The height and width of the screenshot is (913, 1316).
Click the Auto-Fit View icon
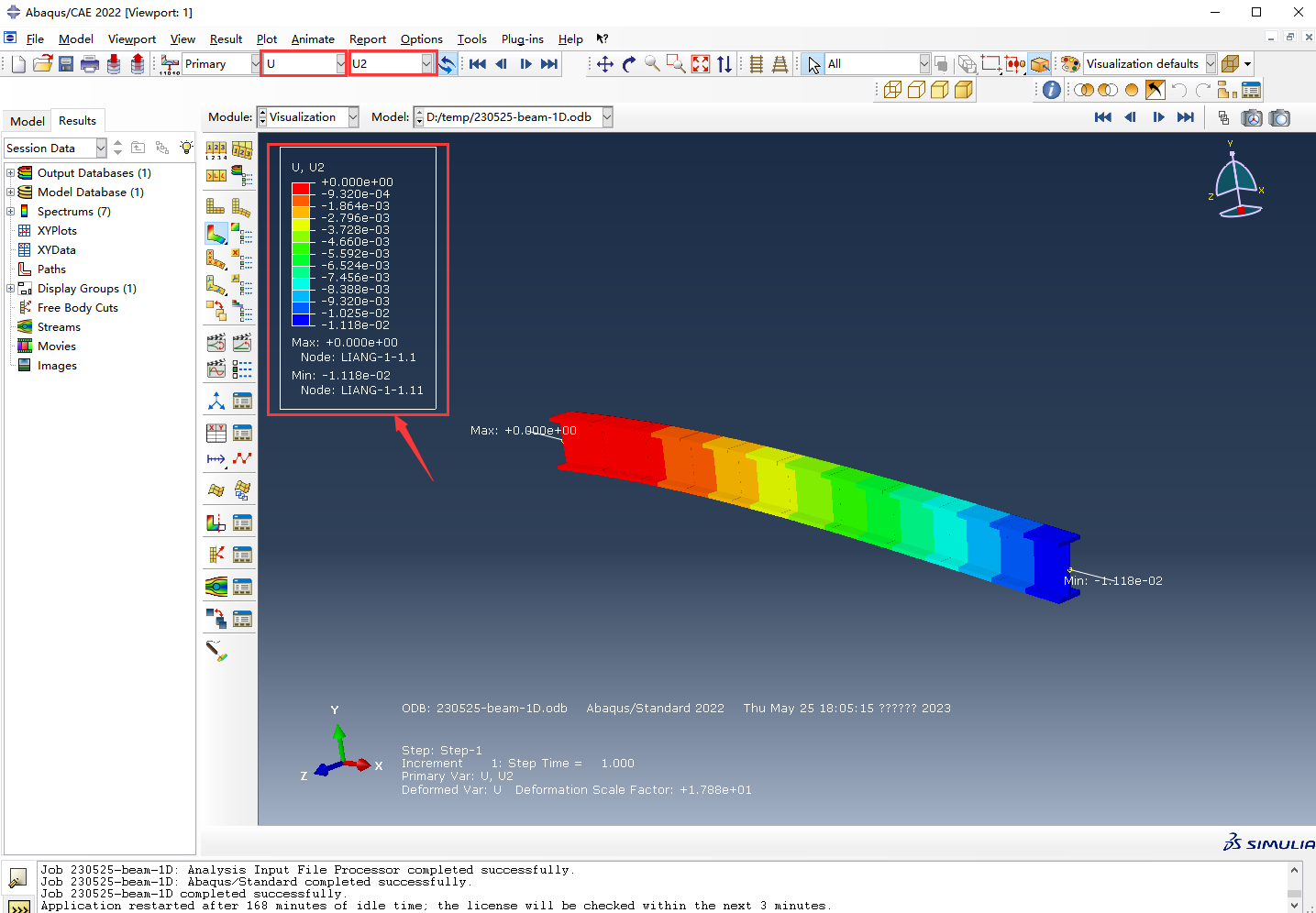(x=701, y=64)
